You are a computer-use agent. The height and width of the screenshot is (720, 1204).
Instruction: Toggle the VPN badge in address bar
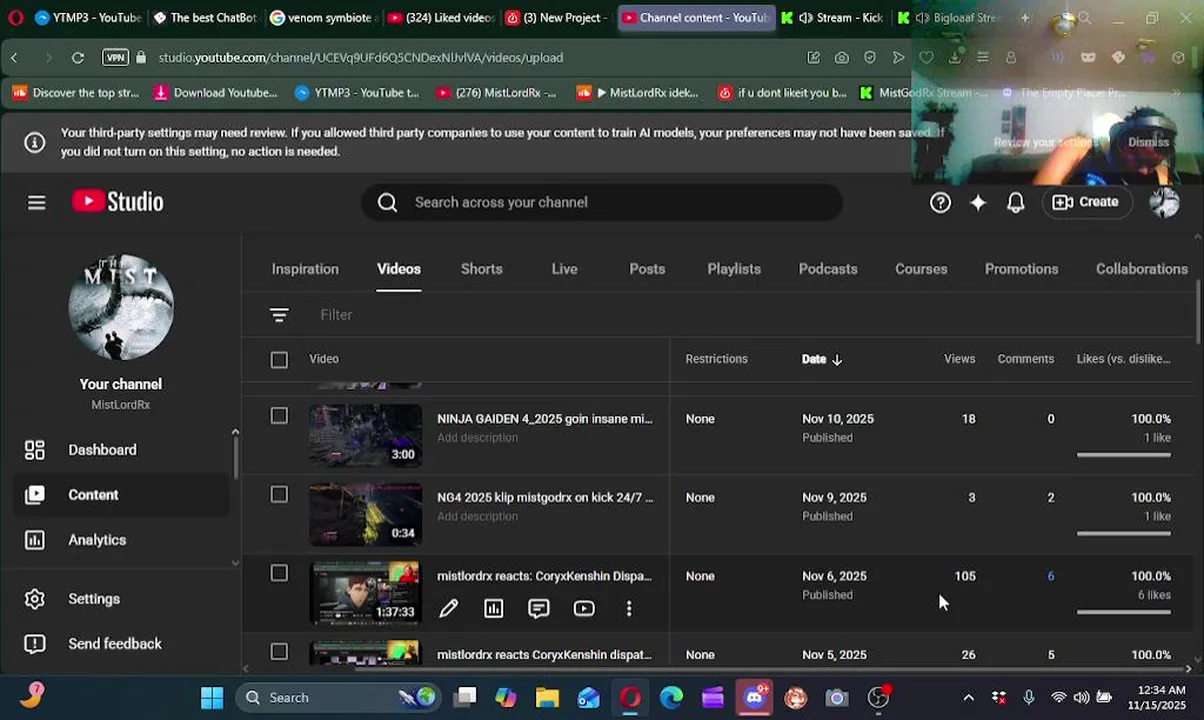(115, 58)
